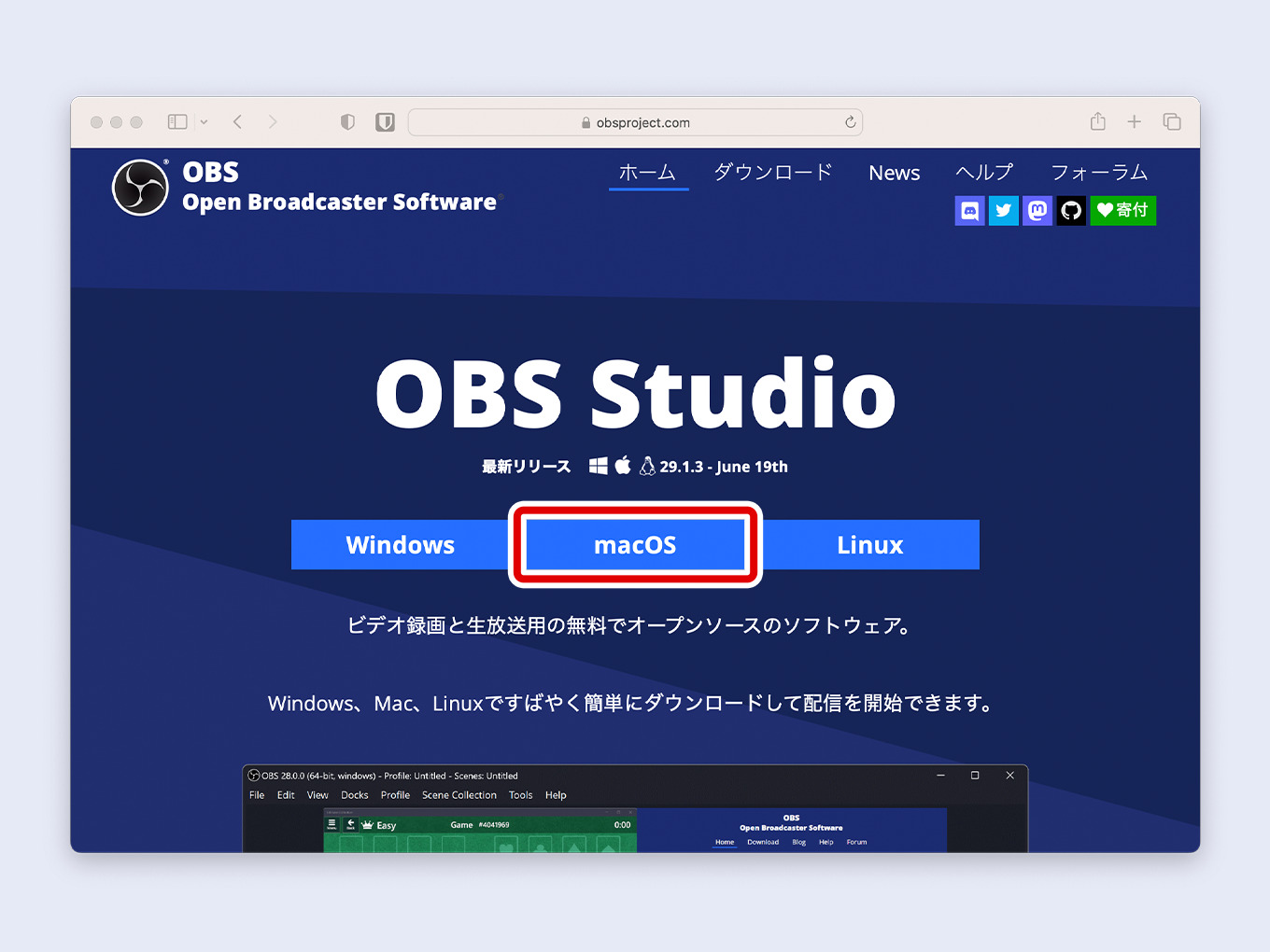Click the Bitwarden extension icon
This screenshot has width=1270, height=952.
coord(385,121)
